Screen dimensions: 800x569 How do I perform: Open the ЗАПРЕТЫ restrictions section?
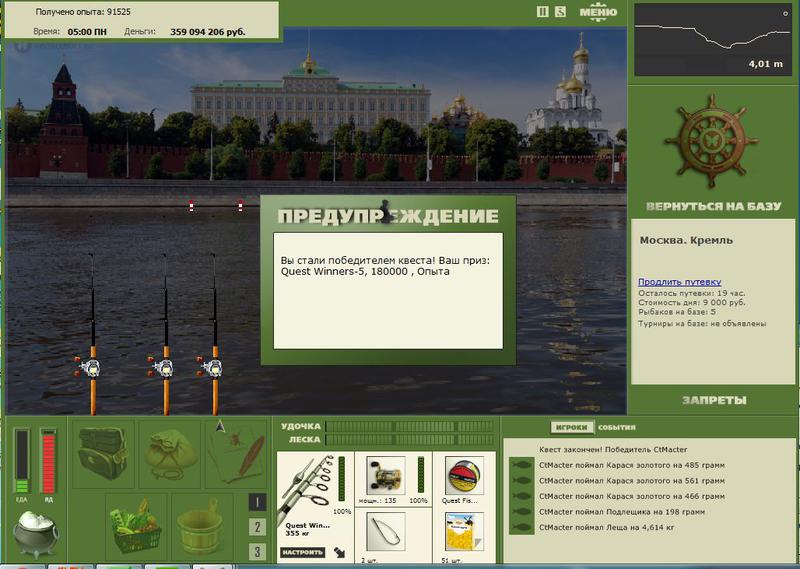tap(714, 400)
